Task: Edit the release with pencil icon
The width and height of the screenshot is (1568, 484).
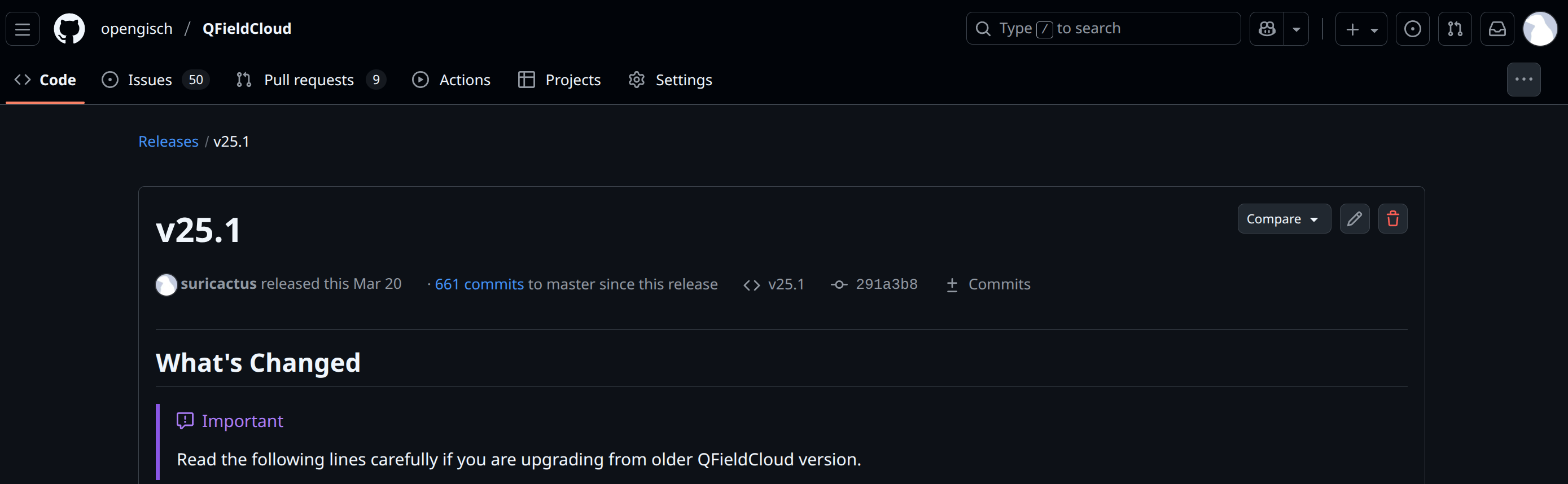Action: coord(1354,219)
